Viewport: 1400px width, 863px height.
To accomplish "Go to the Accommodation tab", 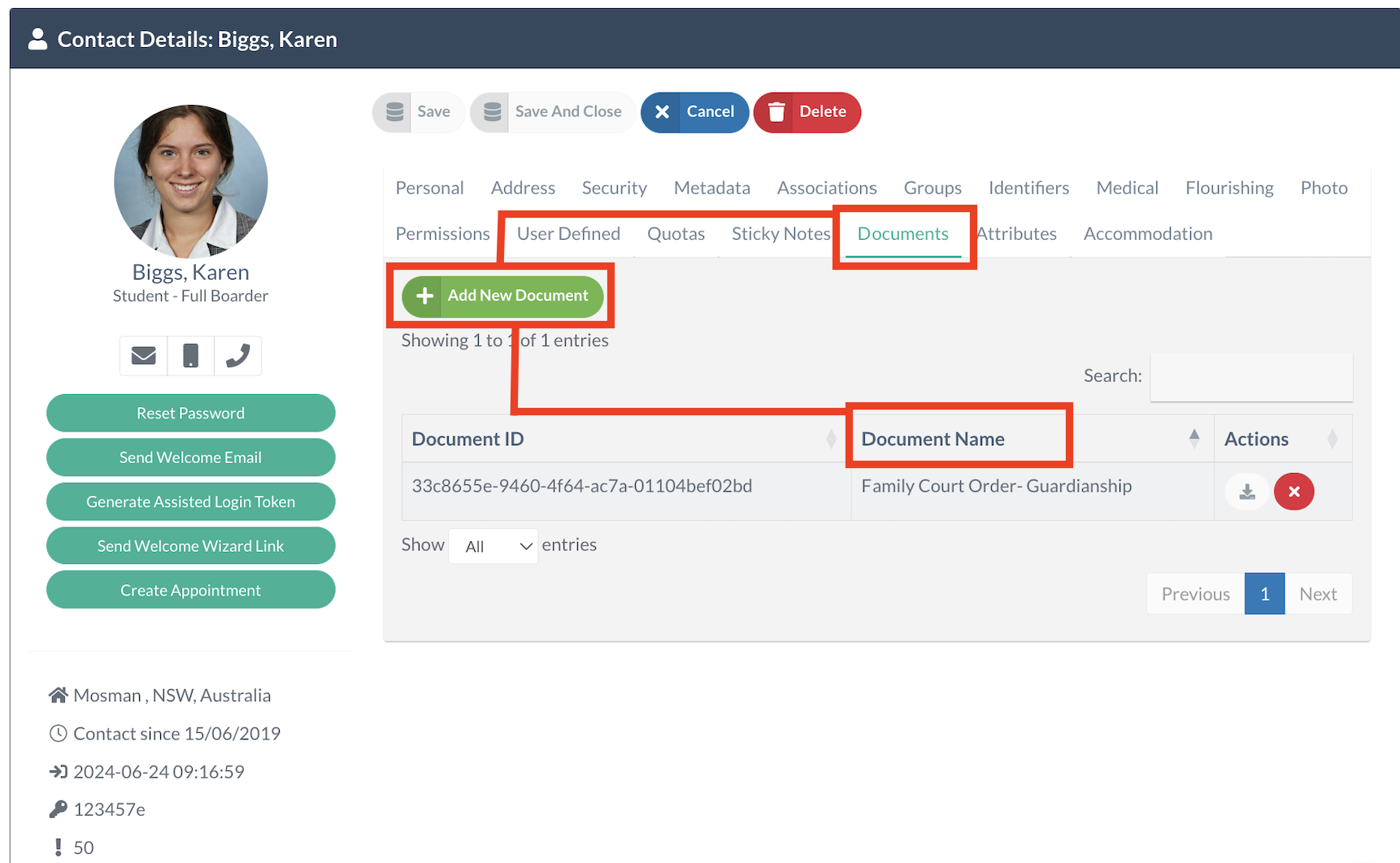I will pos(1147,234).
